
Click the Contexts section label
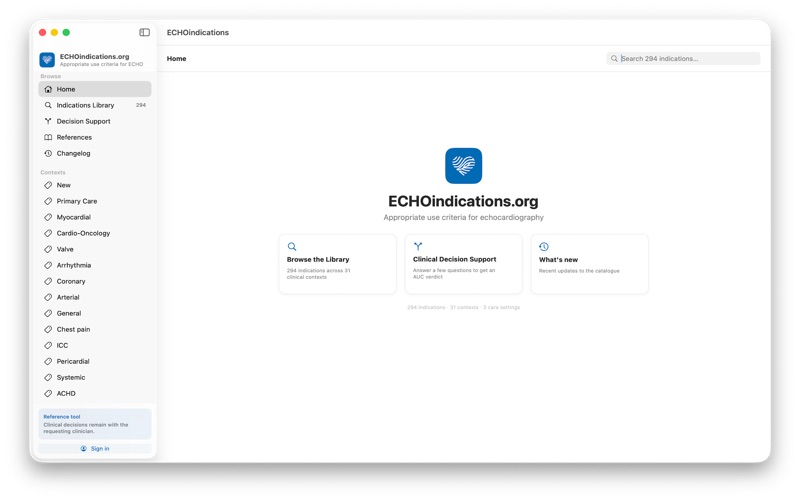[53, 172]
